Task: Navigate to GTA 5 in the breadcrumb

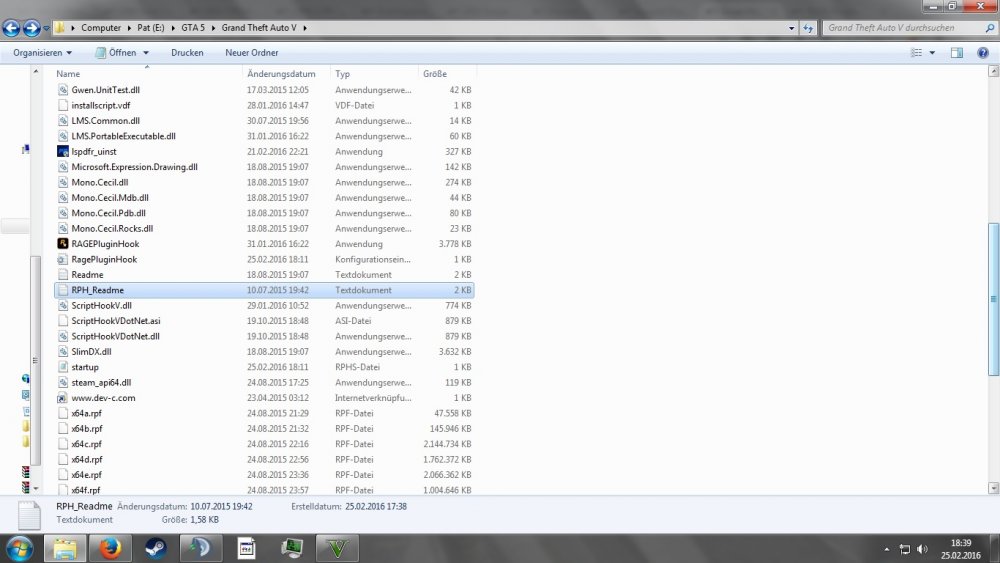Action: coord(193,28)
